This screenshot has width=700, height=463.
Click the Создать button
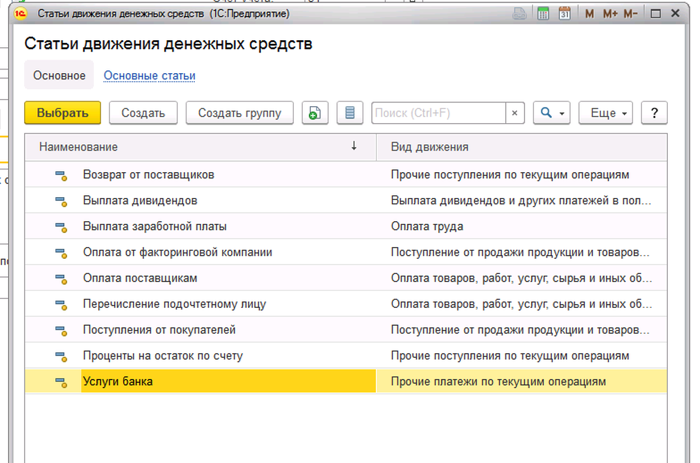tap(143, 113)
